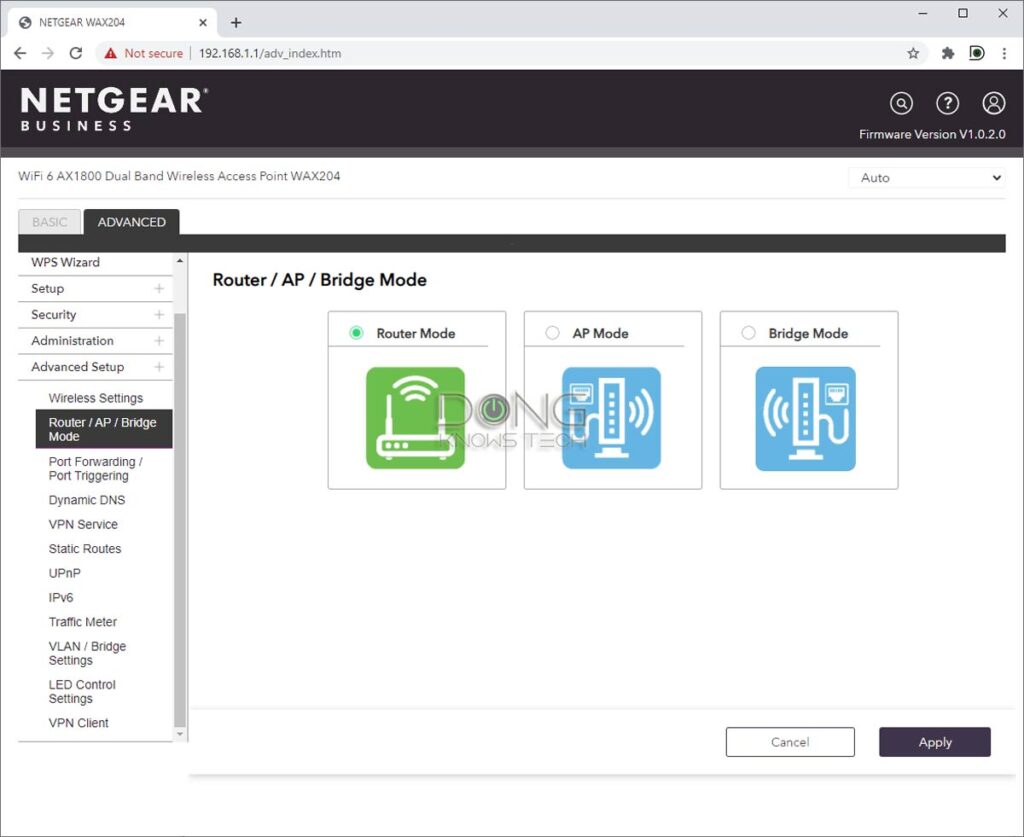Screen dimensions: 1024x837
Task: Open the help question mark icon
Action: pos(948,103)
